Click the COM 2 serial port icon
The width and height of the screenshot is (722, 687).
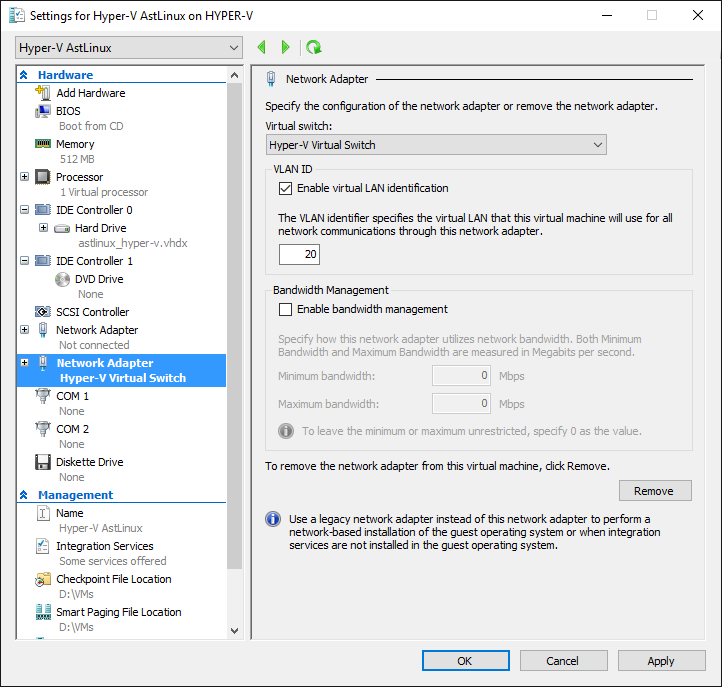43,429
